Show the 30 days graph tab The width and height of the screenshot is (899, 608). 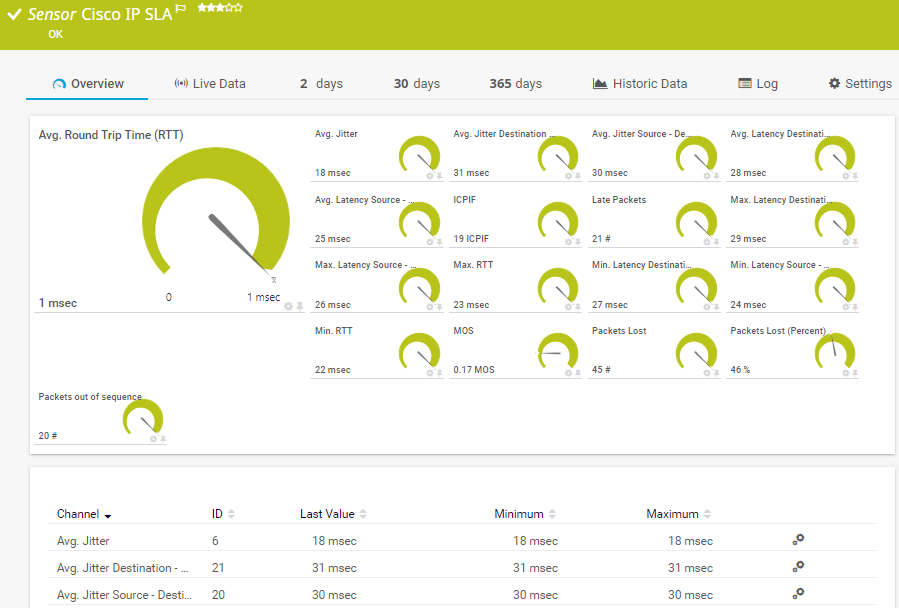click(x=417, y=84)
